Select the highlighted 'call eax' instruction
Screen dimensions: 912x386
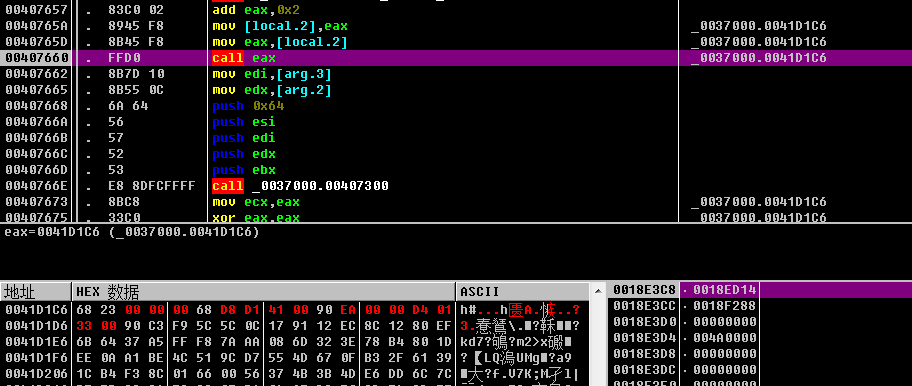point(244,58)
